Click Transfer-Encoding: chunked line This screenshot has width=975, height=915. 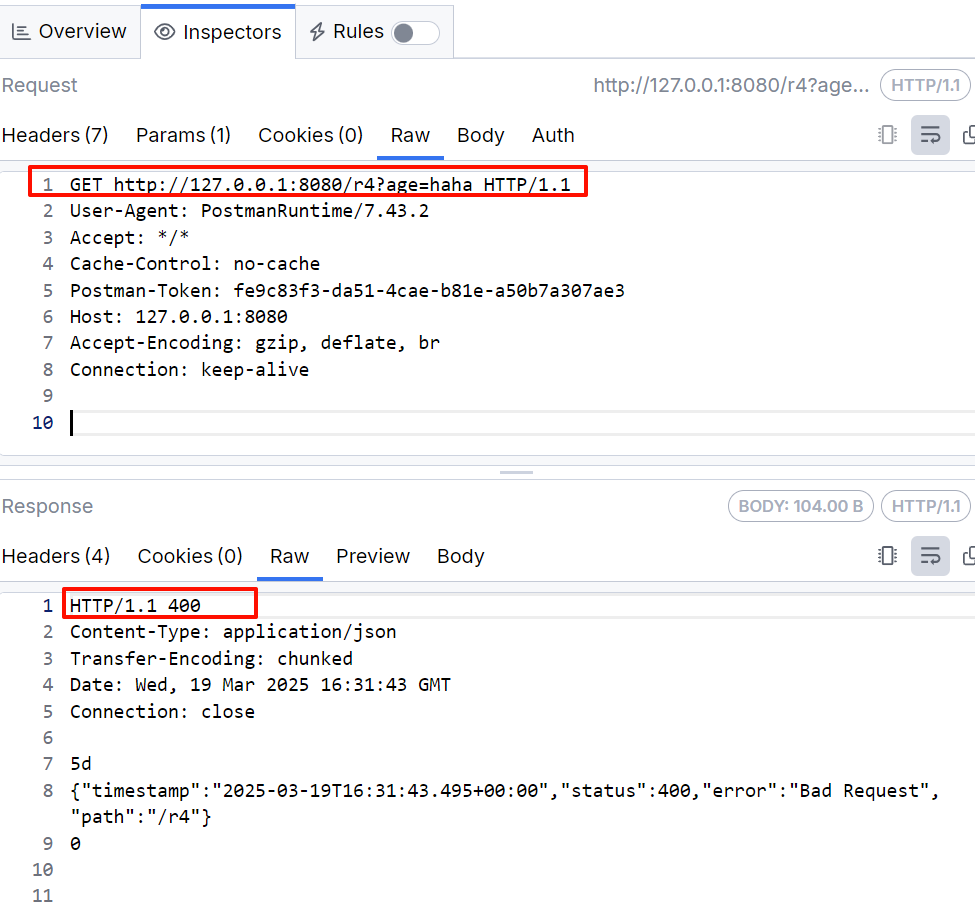click(211, 658)
